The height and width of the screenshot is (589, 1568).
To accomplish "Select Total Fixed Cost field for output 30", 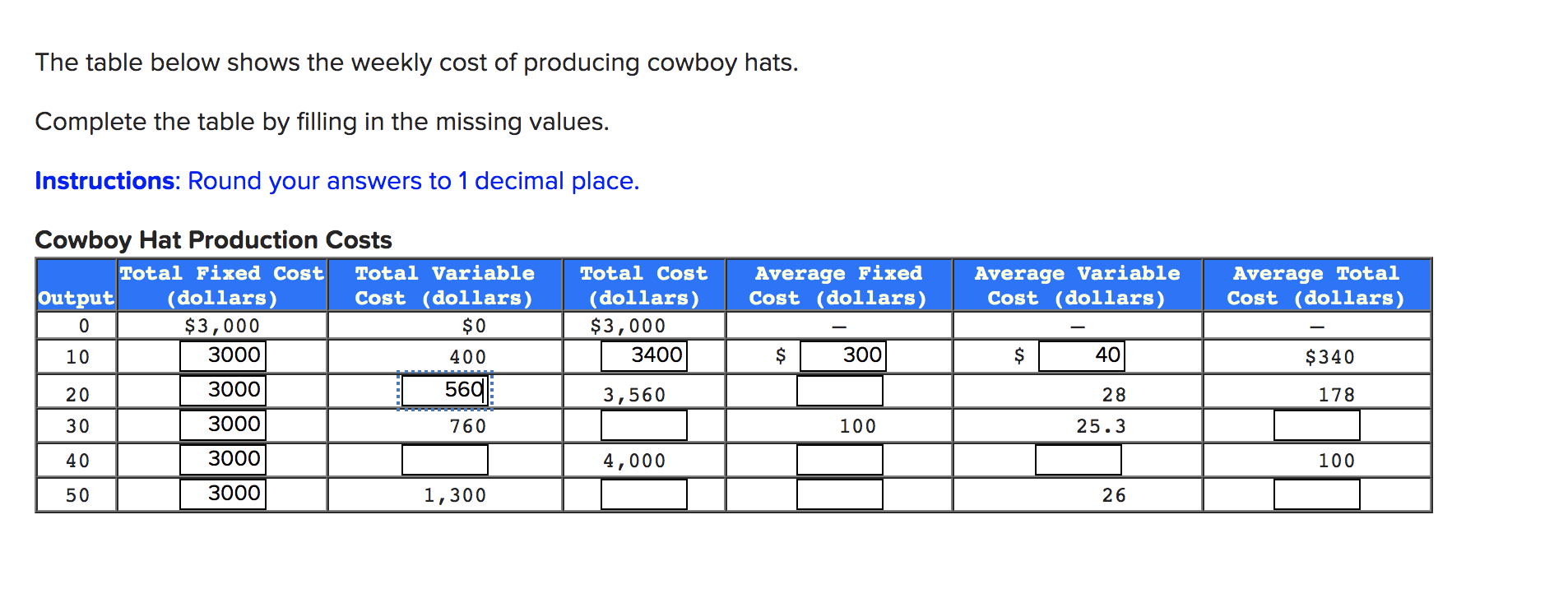I will pyautogui.click(x=223, y=425).
